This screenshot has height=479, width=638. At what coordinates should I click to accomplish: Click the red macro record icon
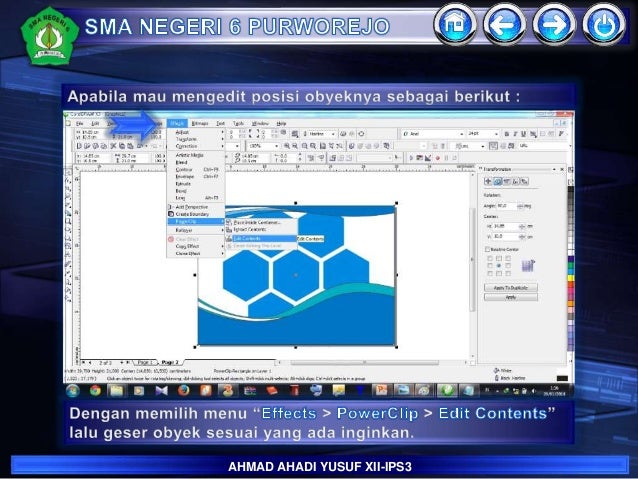pos(438,158)
